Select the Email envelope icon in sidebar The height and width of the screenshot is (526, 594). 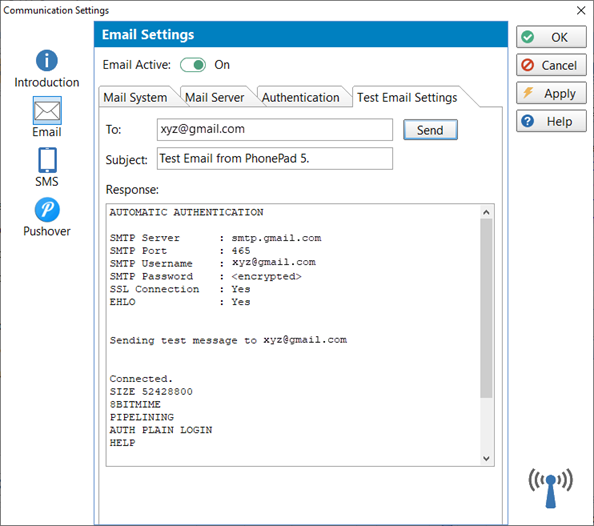[47, 111]
